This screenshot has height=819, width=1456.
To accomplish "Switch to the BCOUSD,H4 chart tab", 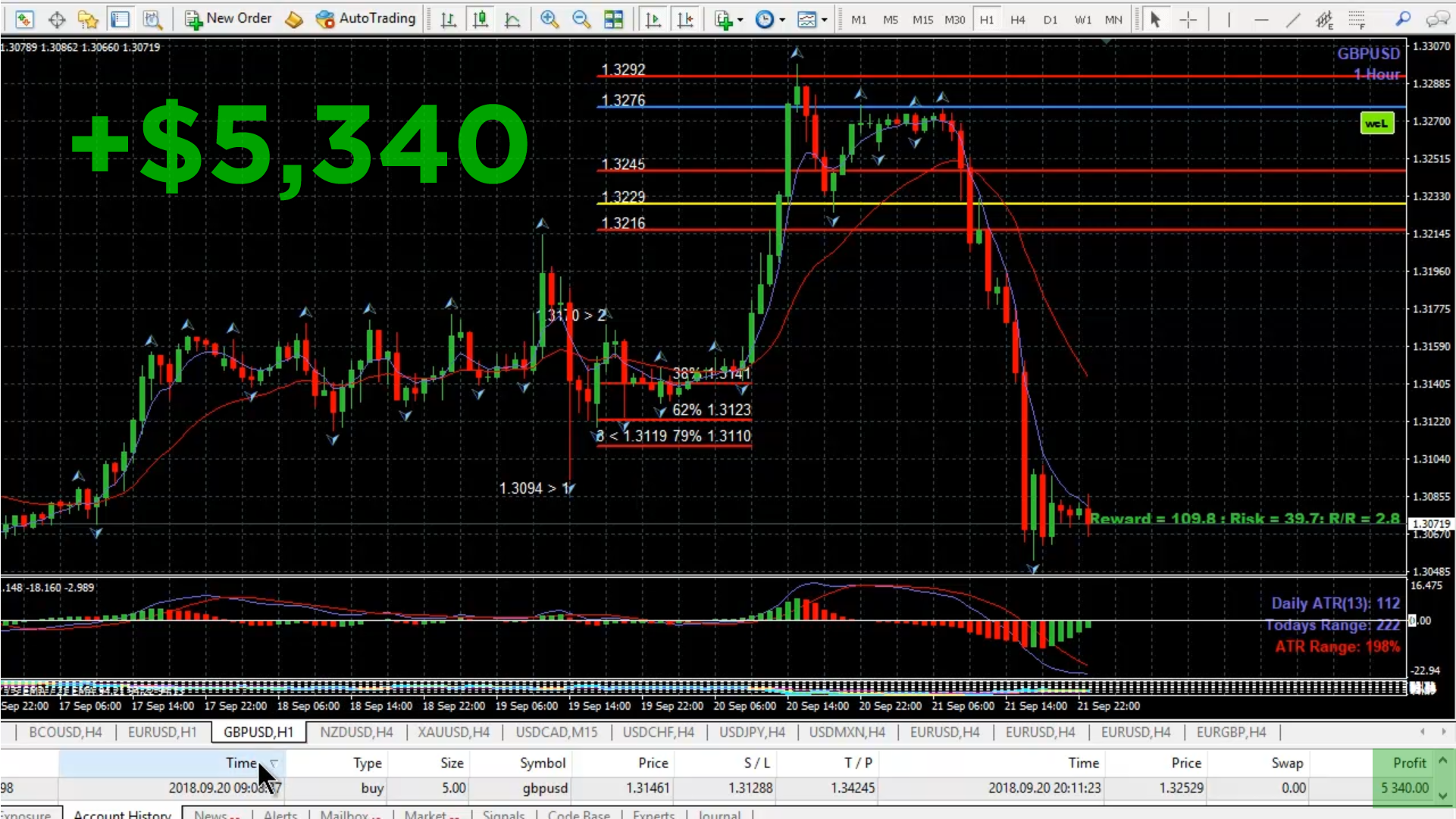I will click(65, 732).
